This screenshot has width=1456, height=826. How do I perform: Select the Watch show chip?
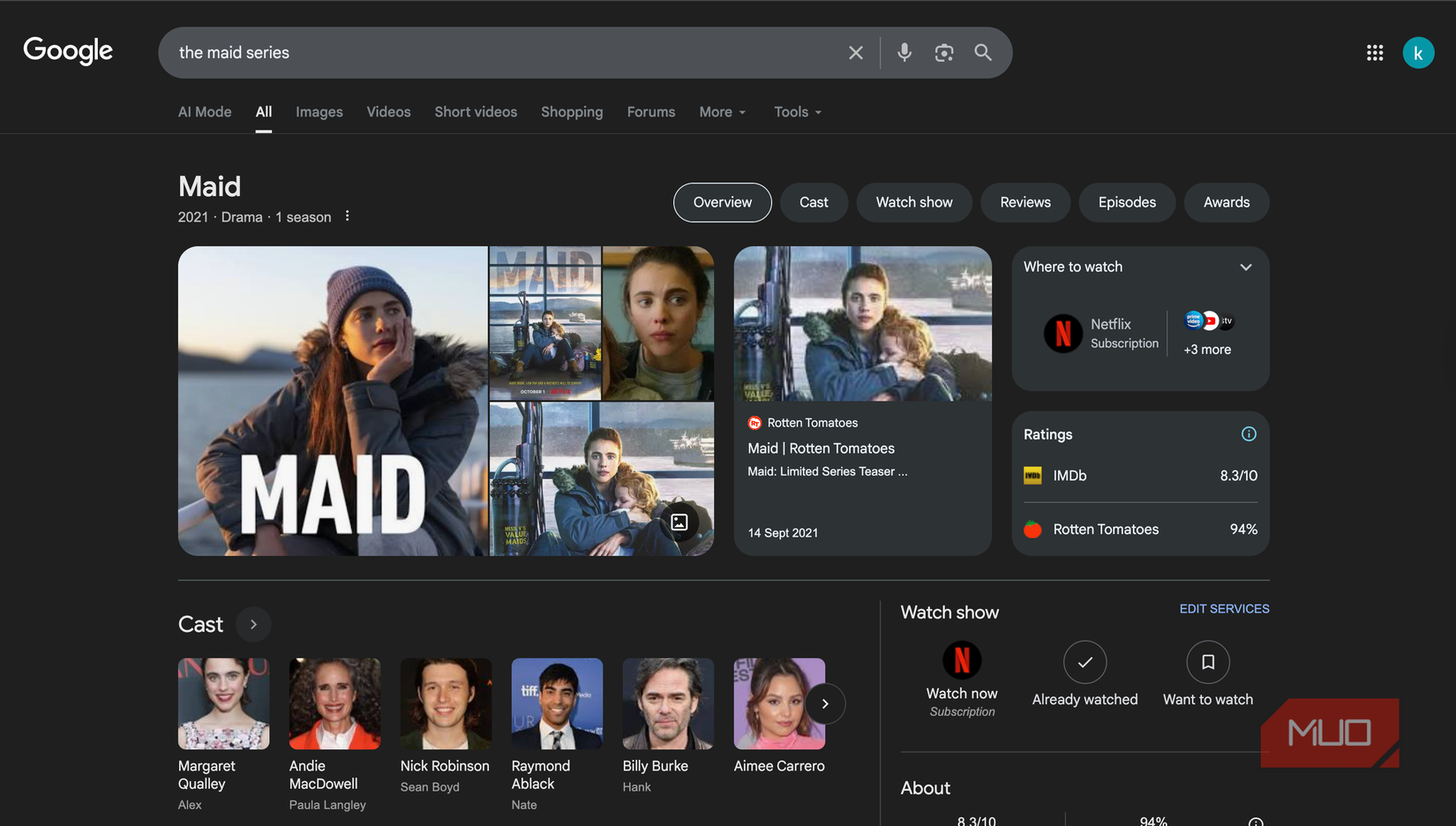[914, 203]
